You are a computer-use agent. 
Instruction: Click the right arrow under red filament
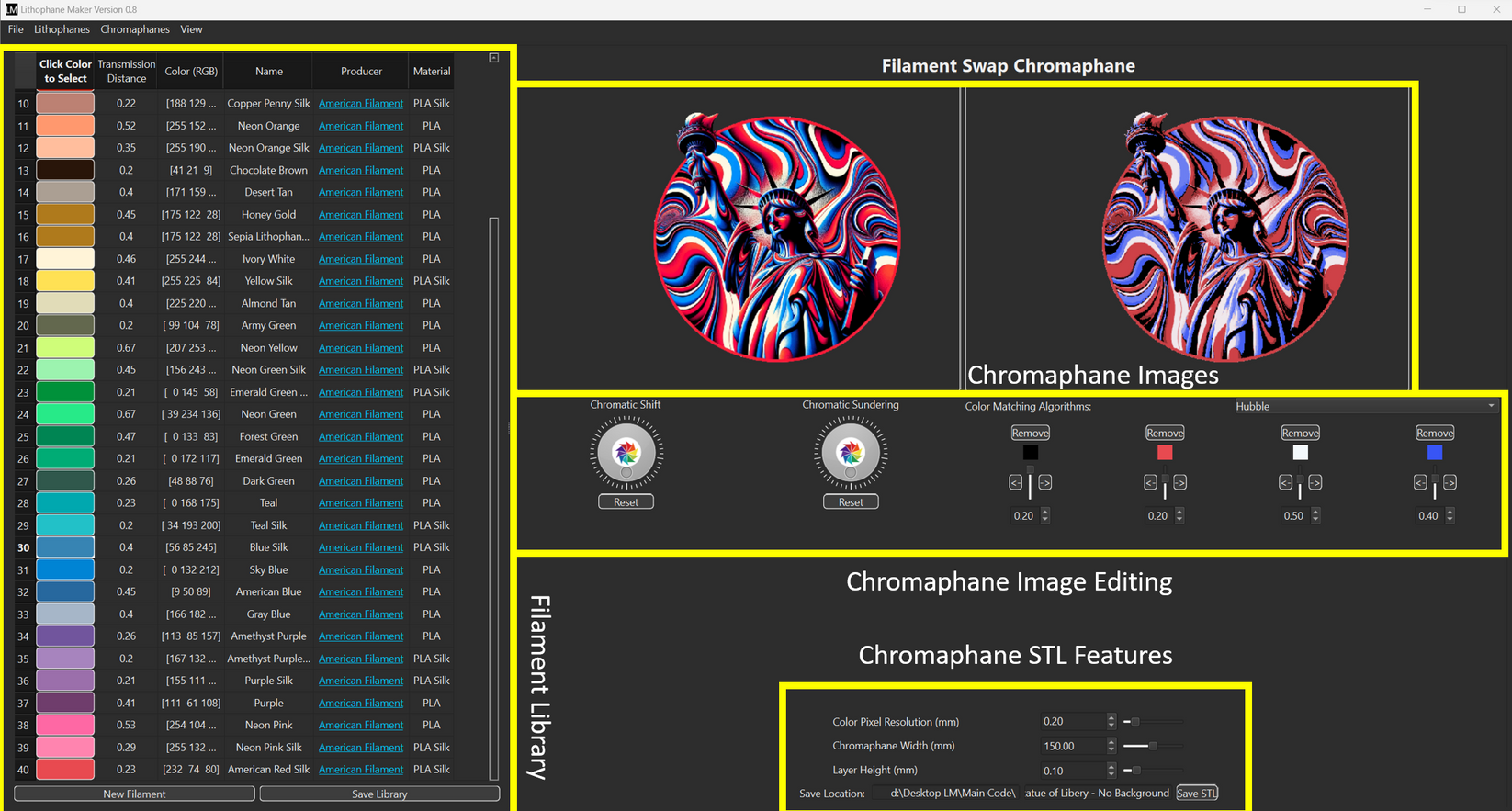[1179, 482]
